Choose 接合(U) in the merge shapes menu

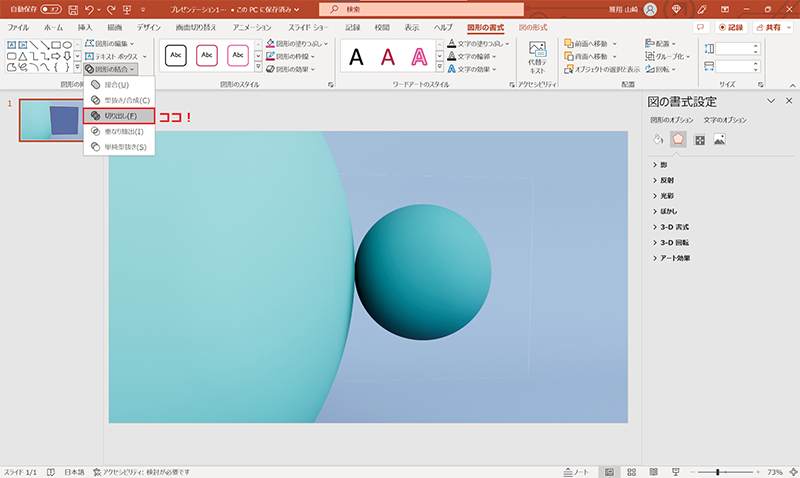116,85
